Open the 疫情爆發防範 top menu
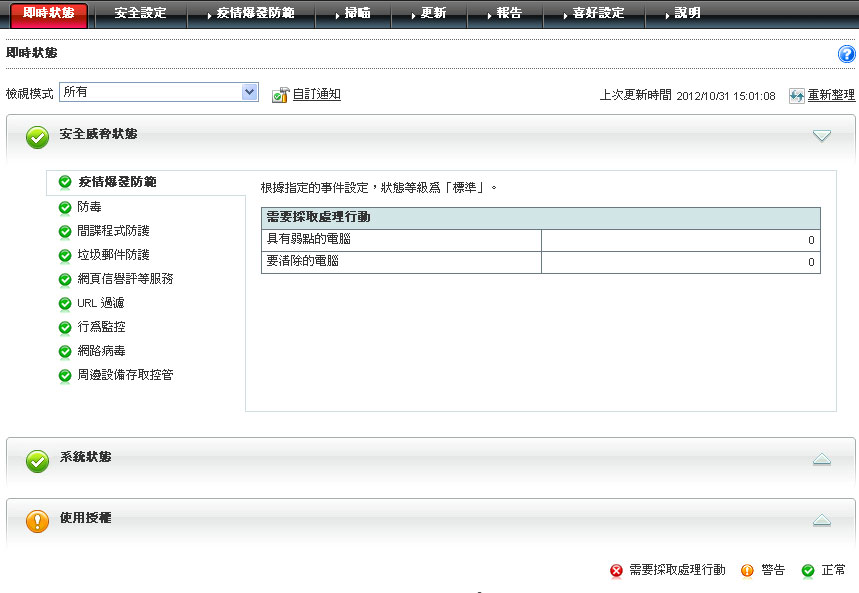Viewport: 859px width, 593px height. pyautogui.click(x=254, y=14)
